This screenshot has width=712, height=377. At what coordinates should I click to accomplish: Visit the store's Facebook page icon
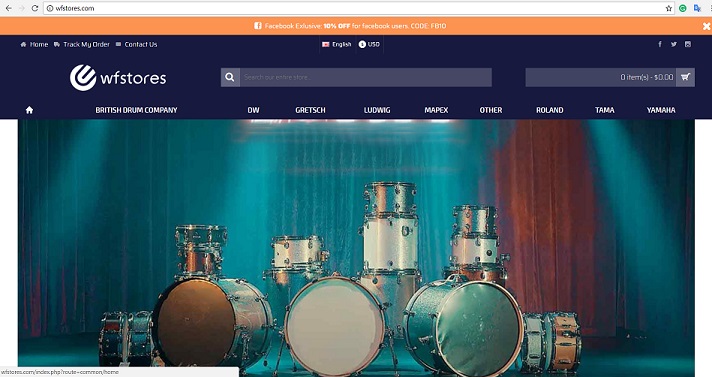click(660, 44)
